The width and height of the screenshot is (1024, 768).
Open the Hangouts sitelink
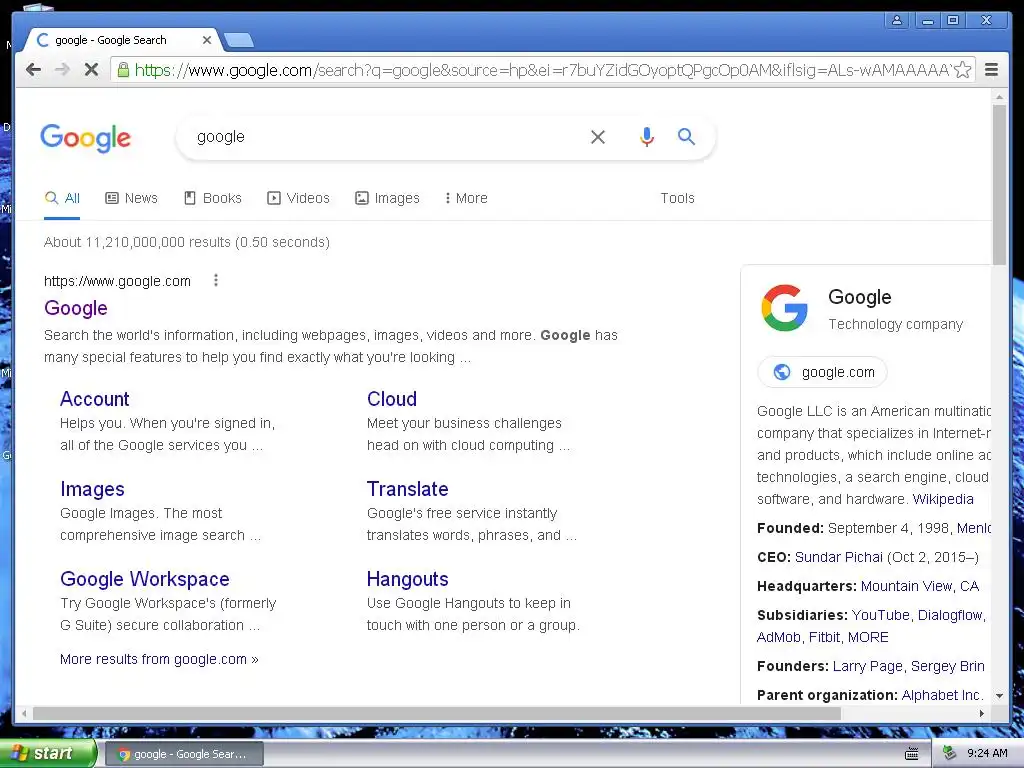click(408, 579)
